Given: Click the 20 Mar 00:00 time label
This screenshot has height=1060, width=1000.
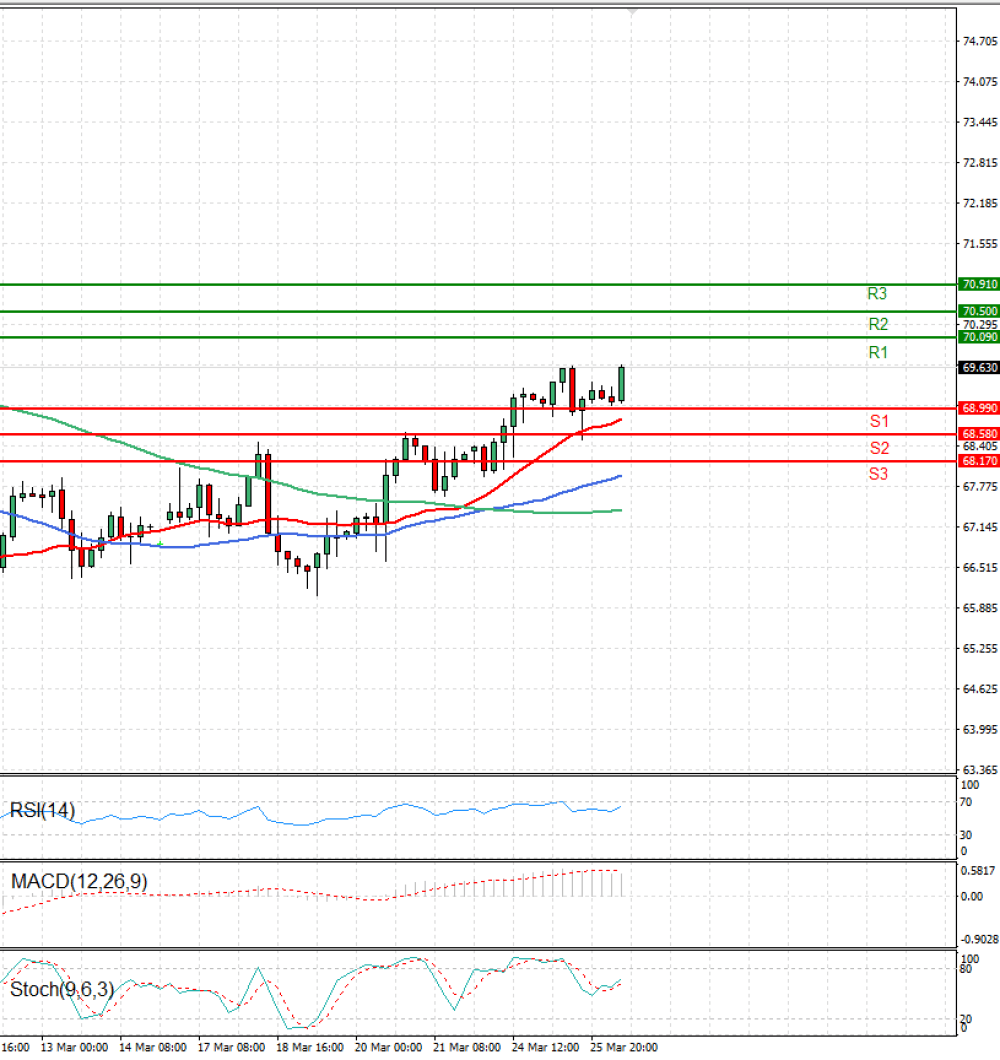Looking at the screenshot, I should coord(388,1047).
